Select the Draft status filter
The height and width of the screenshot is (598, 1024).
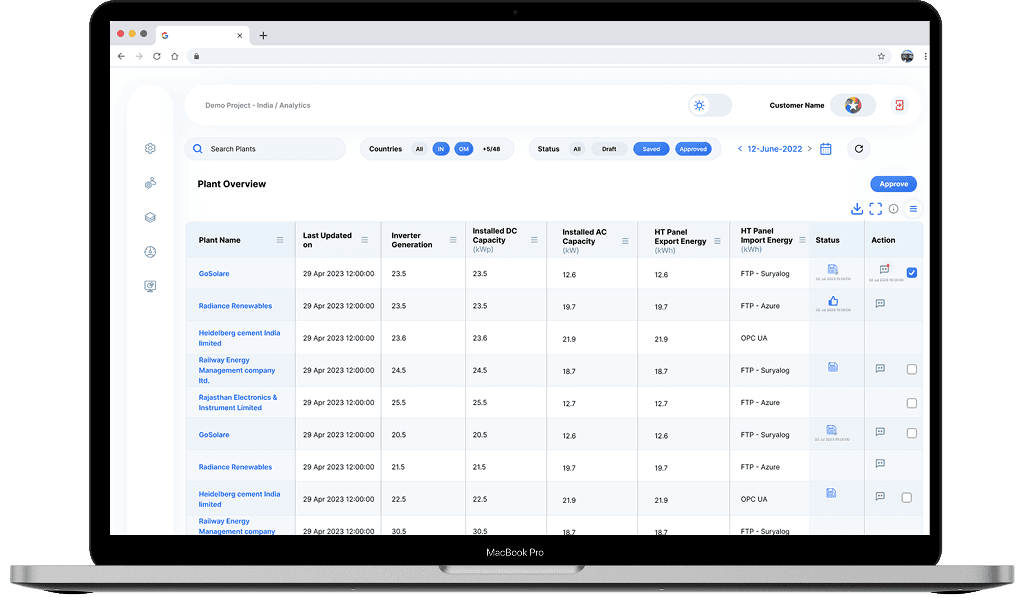coord(609,149)
